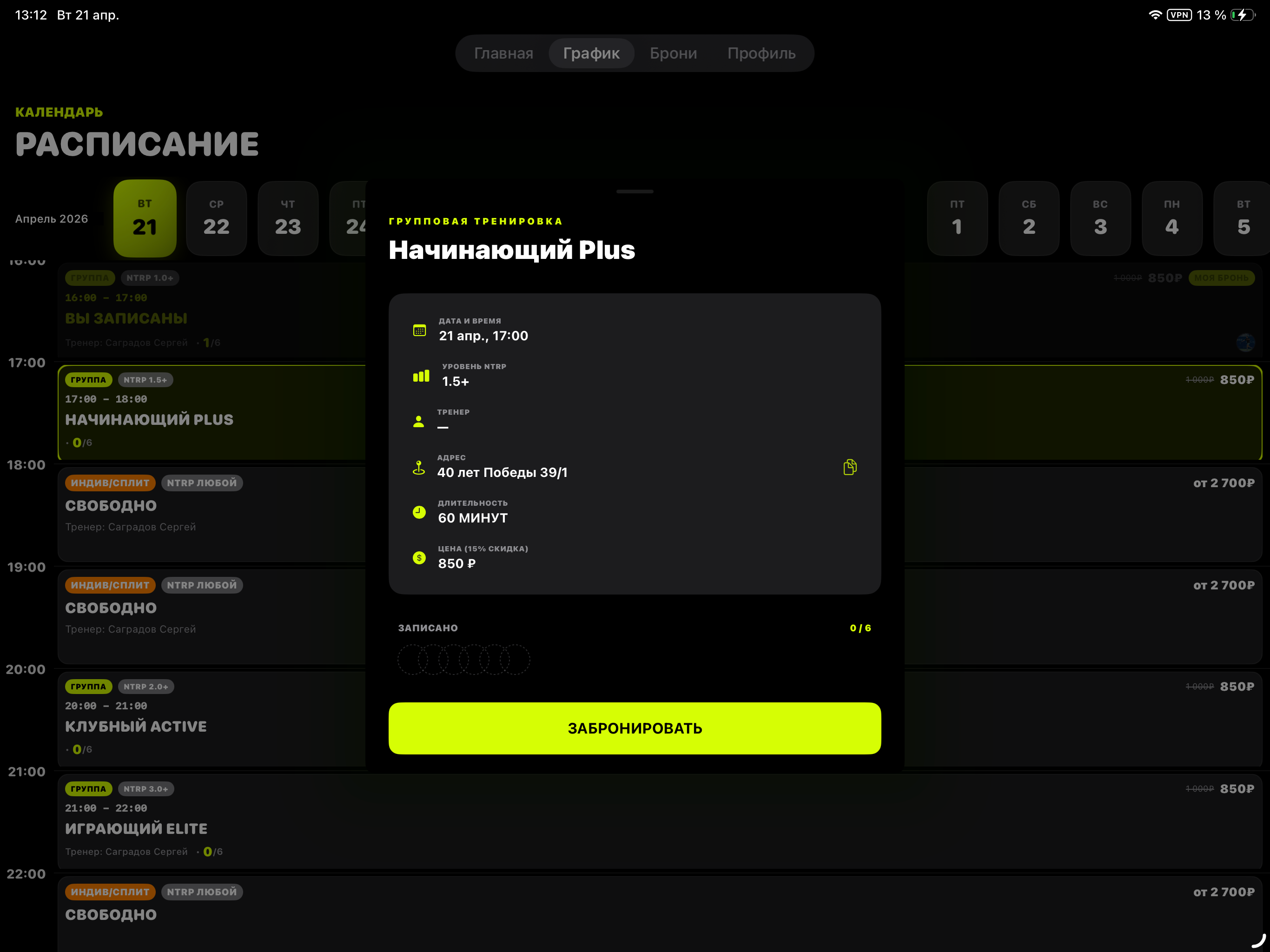Image resolution: width=1270 pixels, height=952 pixels.
Task: Click the map pin icon next to address
Action: click(x=419, y=467)
